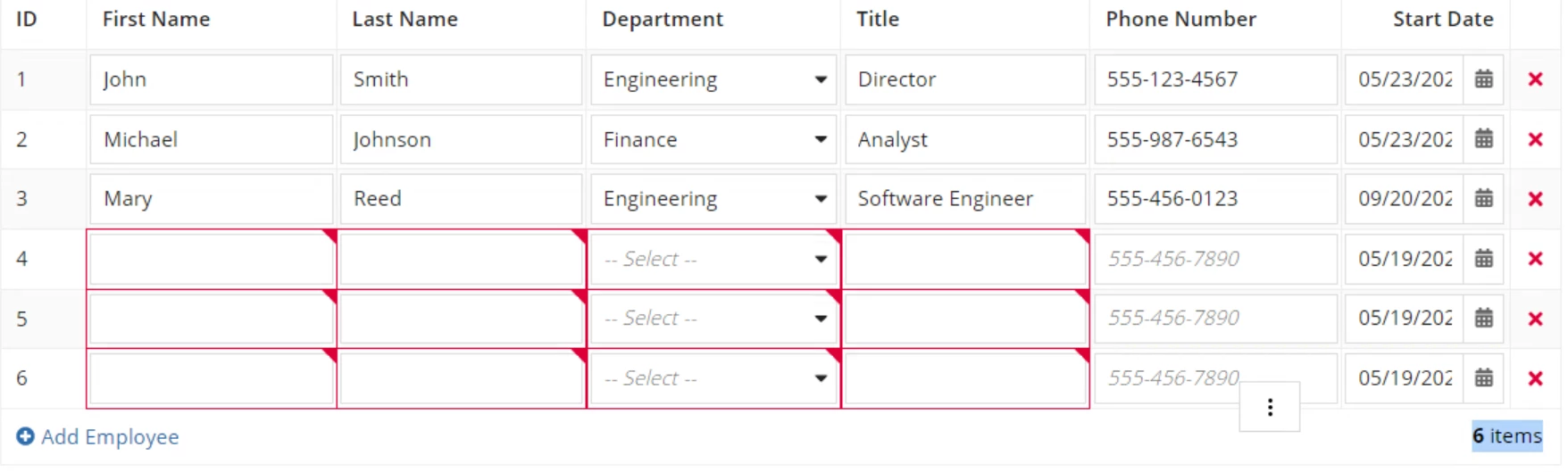Click the Phone Number column header
Screen dimensions: 1568x472
[1180, 20]
